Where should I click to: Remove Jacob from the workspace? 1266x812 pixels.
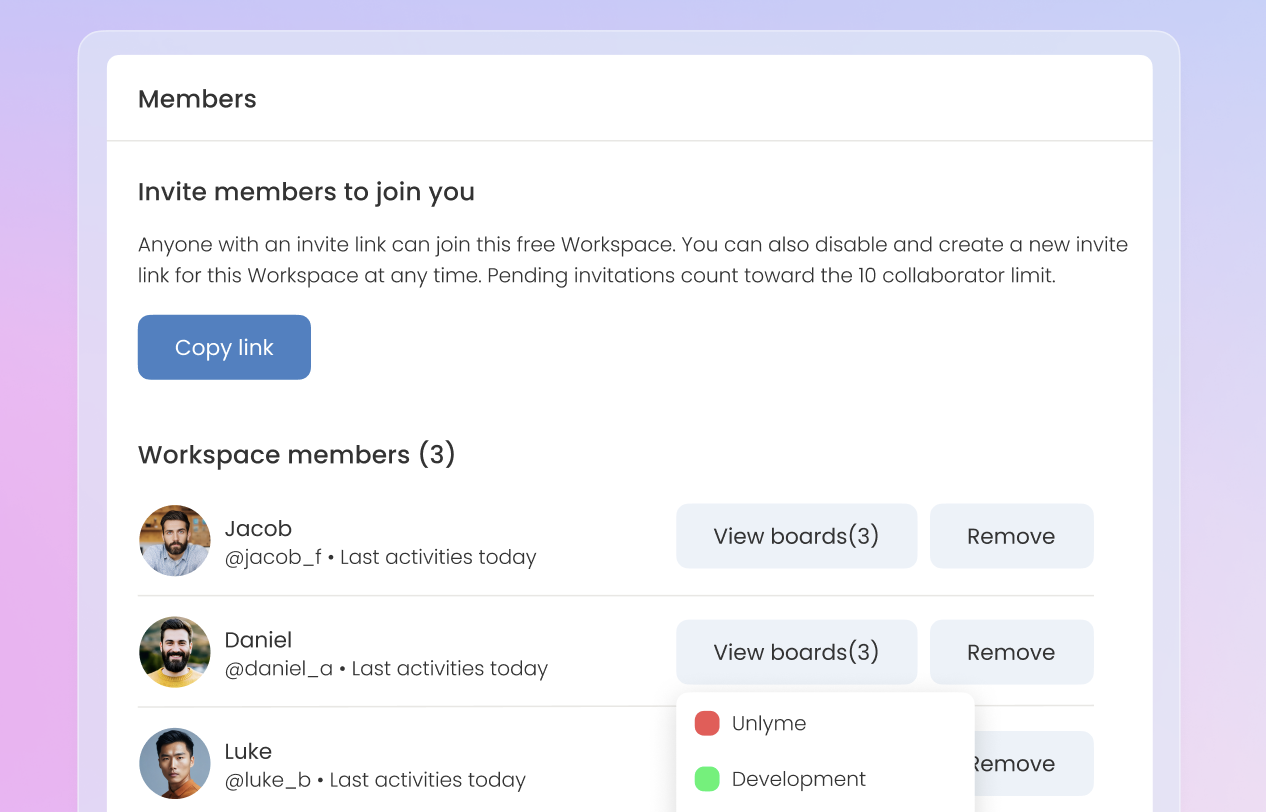(x=1011, y=536)
